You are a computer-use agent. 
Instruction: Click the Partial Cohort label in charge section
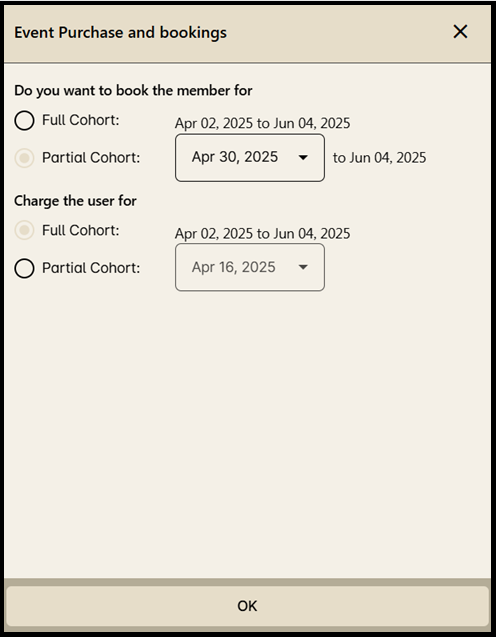[x=91, y=268]
